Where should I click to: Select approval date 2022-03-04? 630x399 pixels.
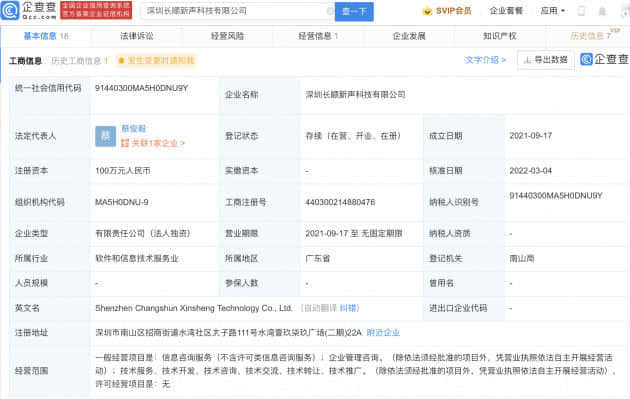point(531,171)
